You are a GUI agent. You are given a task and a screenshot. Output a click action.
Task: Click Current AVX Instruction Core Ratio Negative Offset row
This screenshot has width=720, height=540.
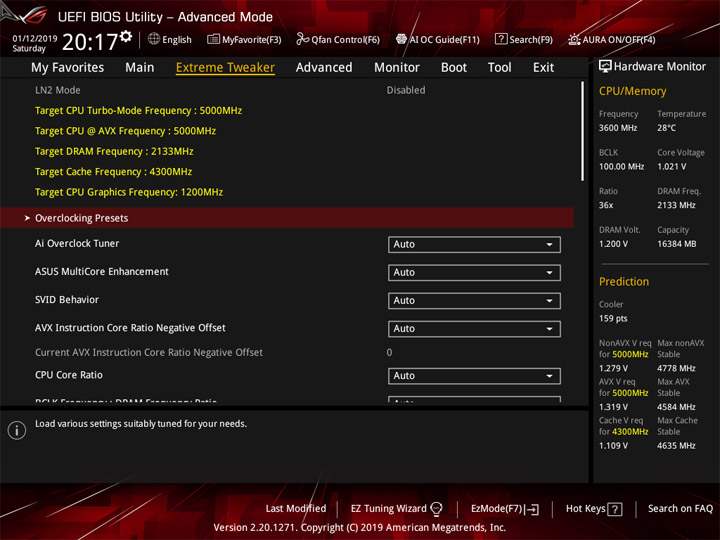click(287, 352)
